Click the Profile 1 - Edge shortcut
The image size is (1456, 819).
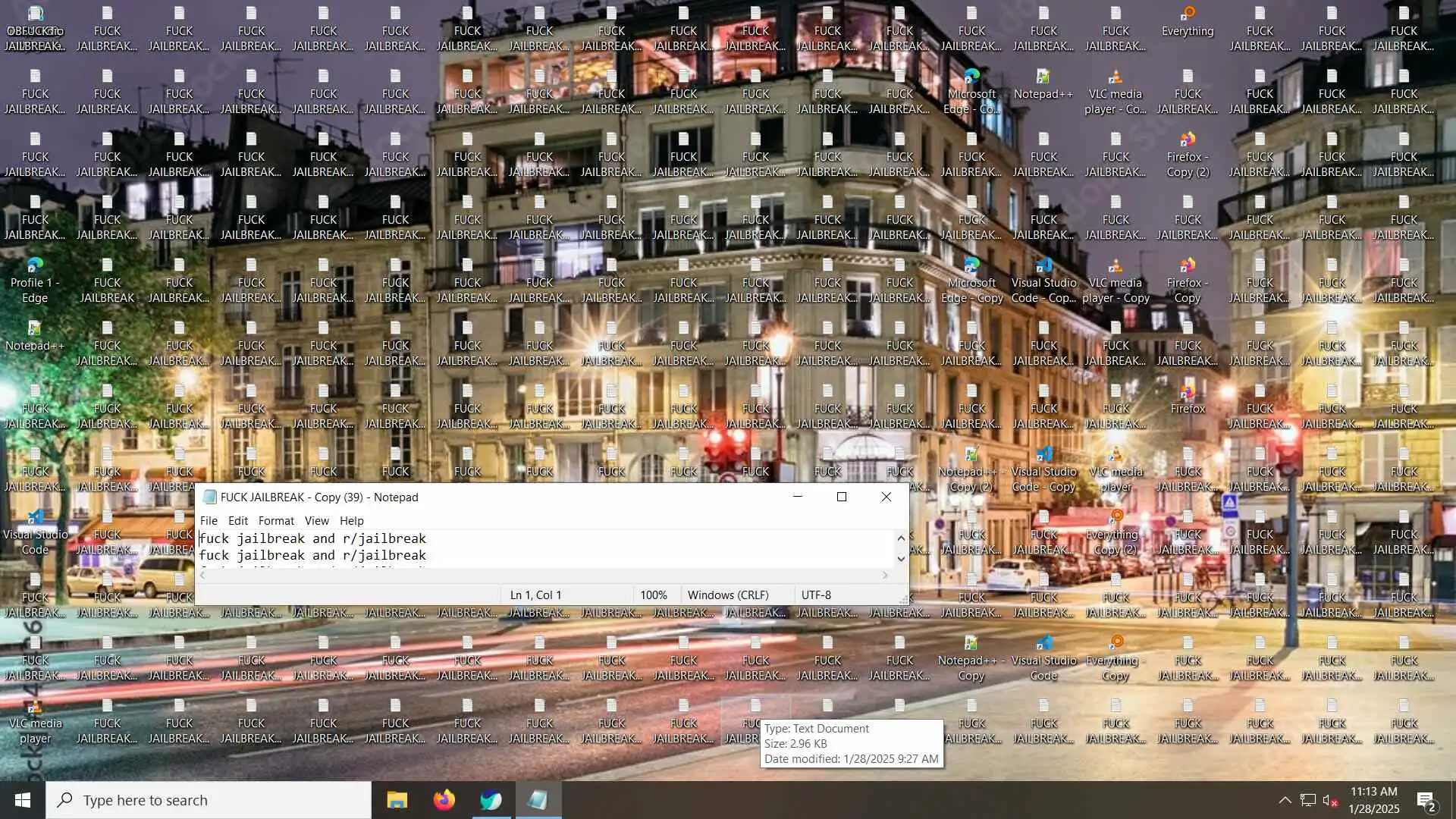point(35,281)
